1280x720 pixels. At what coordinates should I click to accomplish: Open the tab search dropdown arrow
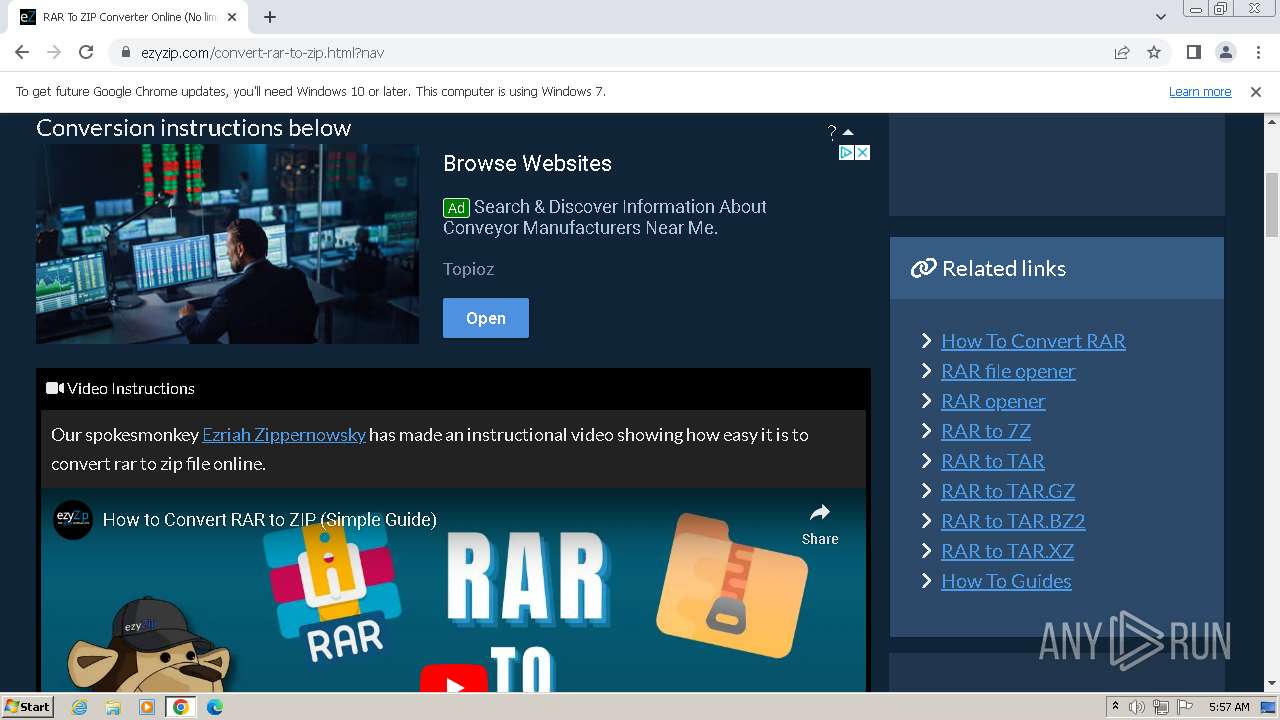click(x=1161, y=17)
